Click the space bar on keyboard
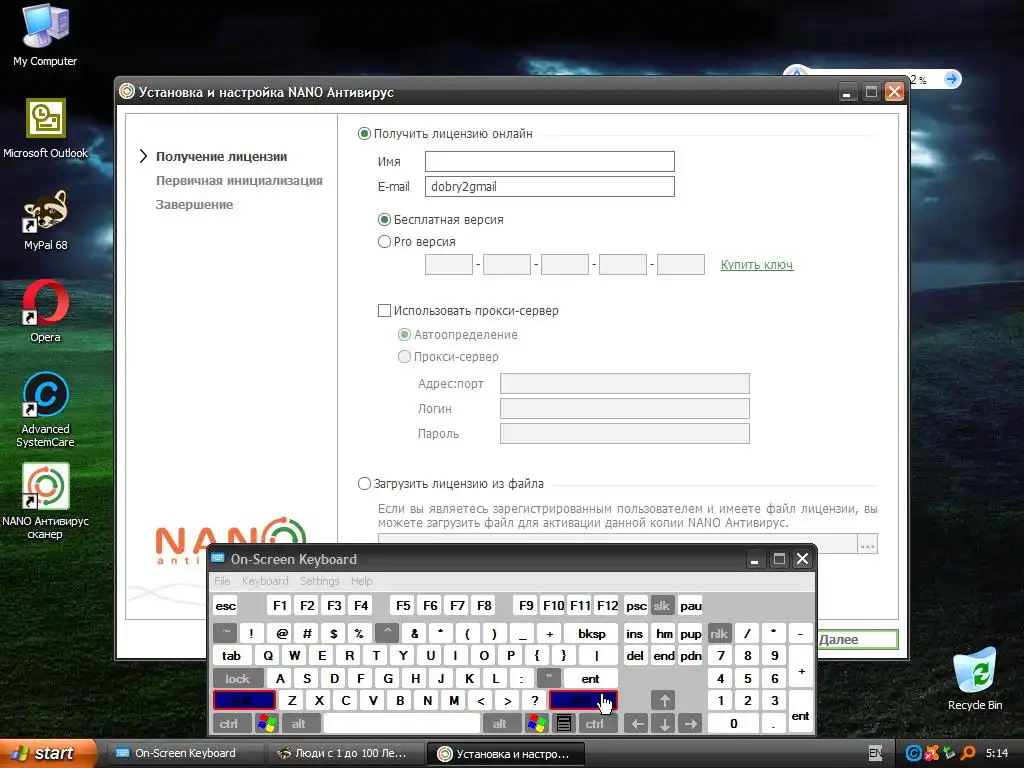This screenshot has width=1024, height=768. [402, 724]
